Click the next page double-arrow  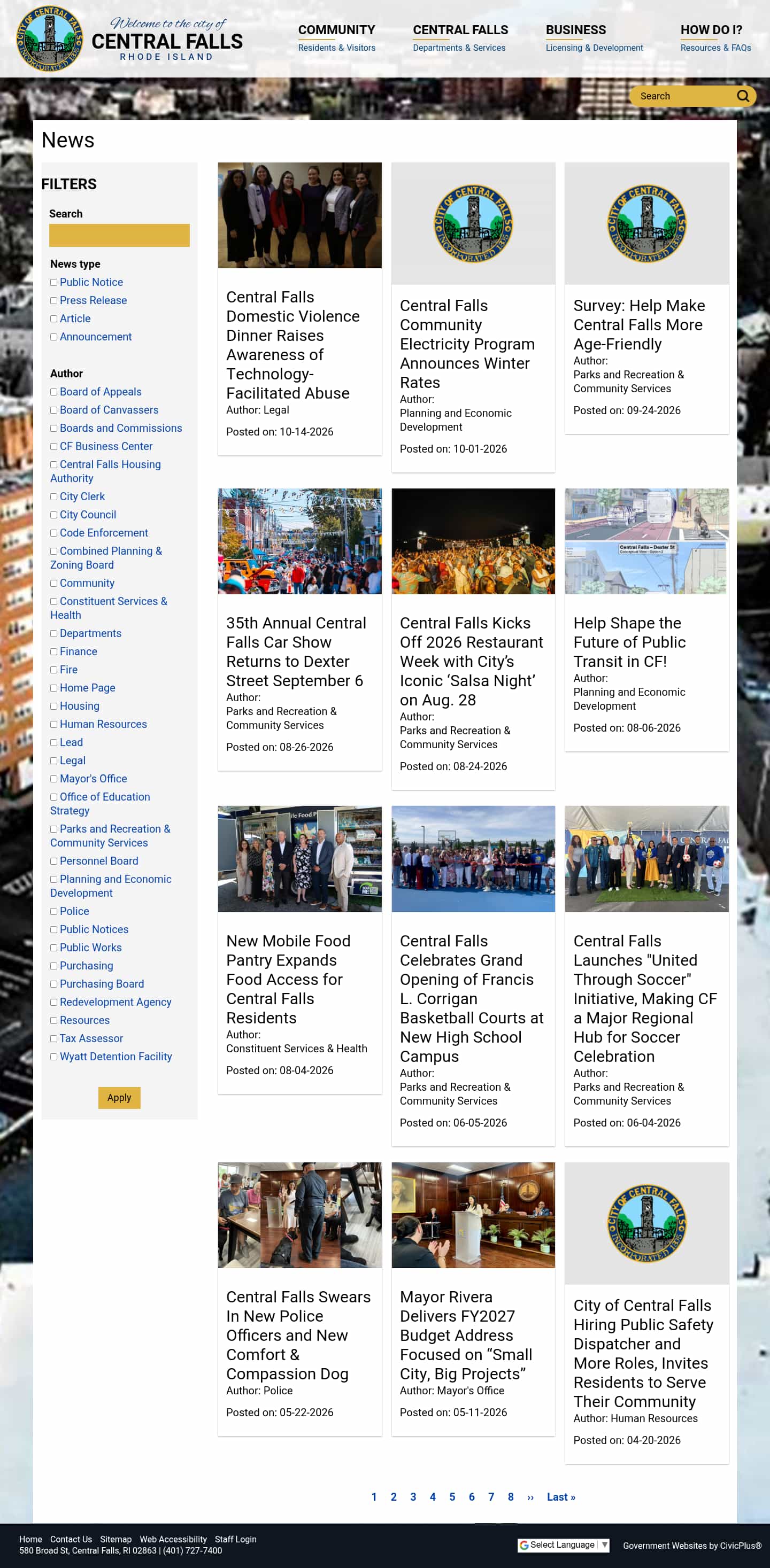(x=530, y=1497)
